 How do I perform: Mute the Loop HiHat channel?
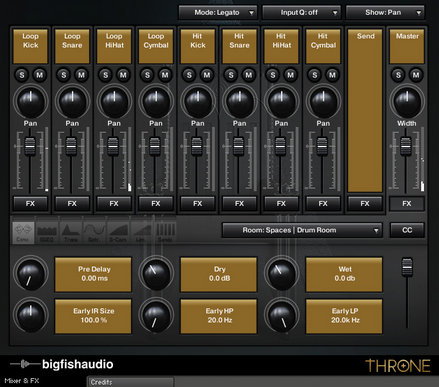123,75
